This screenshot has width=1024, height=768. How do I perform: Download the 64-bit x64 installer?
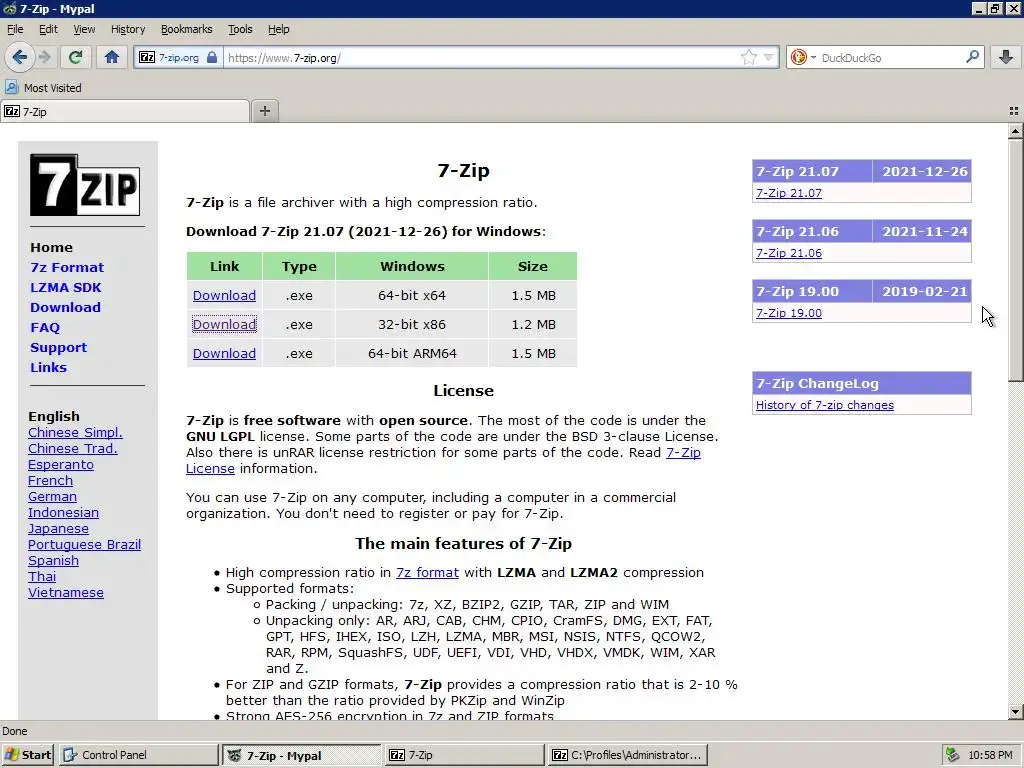(224, 295)
